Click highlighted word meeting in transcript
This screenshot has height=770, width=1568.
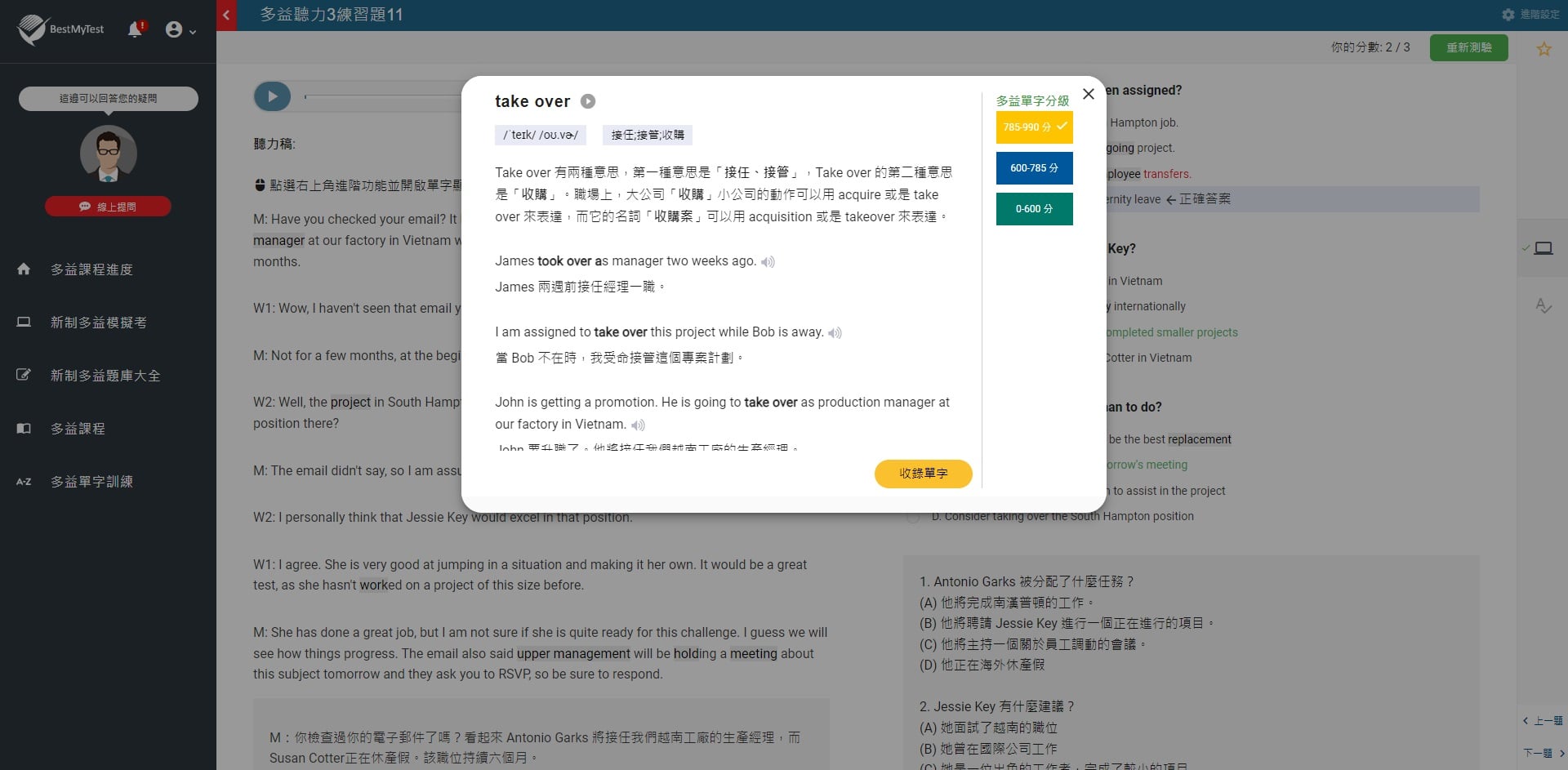(753, 654)
